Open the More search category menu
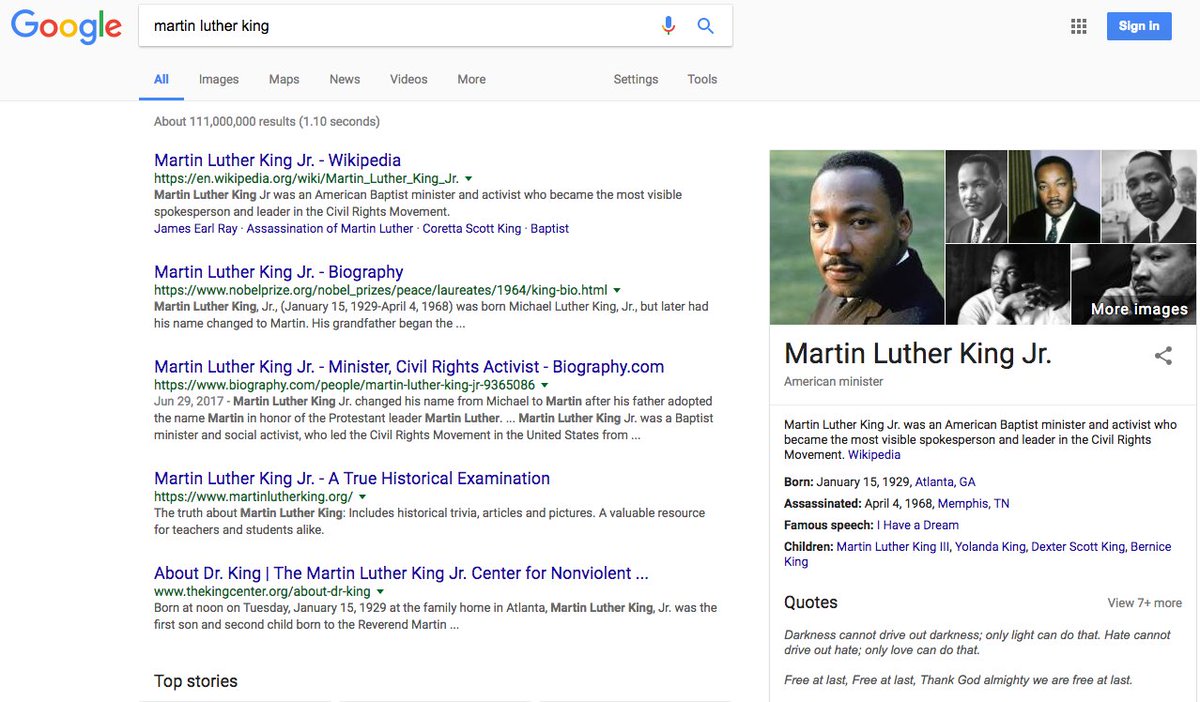Image resolution: width=1200 pixels, height=702 pixels. coord(471,79)
